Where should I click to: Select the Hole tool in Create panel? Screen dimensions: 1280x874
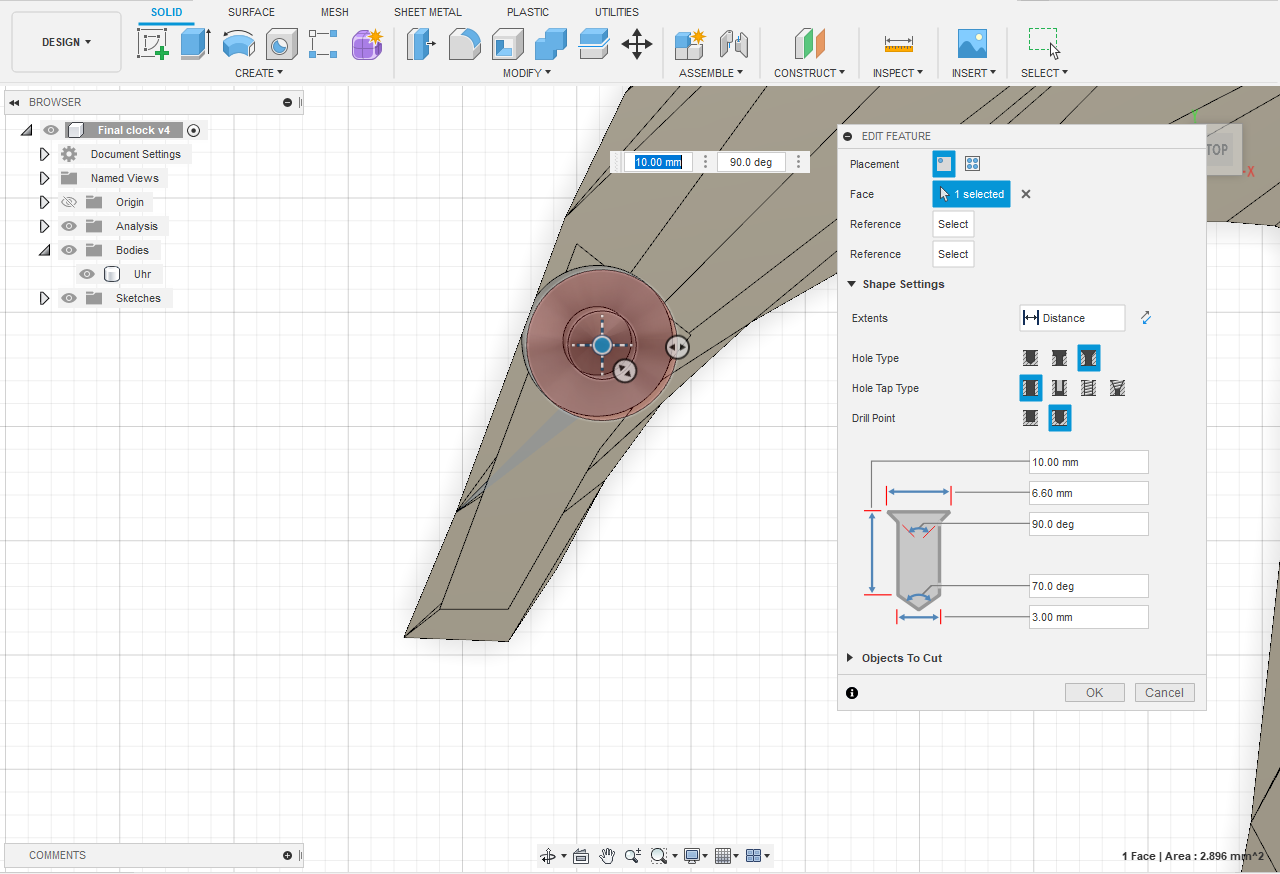281,44
